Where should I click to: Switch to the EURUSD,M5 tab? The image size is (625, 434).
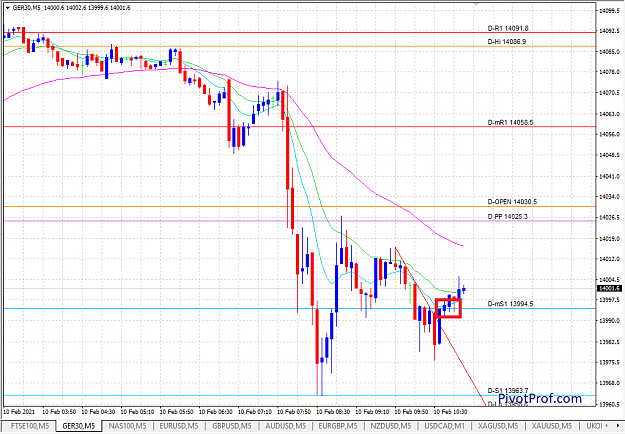click(179, 426)
